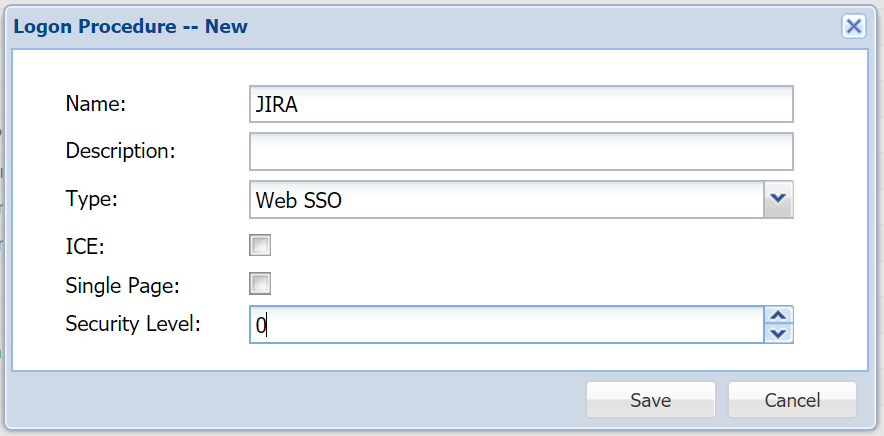Tick the Single Page checkbox

(260, 284)
